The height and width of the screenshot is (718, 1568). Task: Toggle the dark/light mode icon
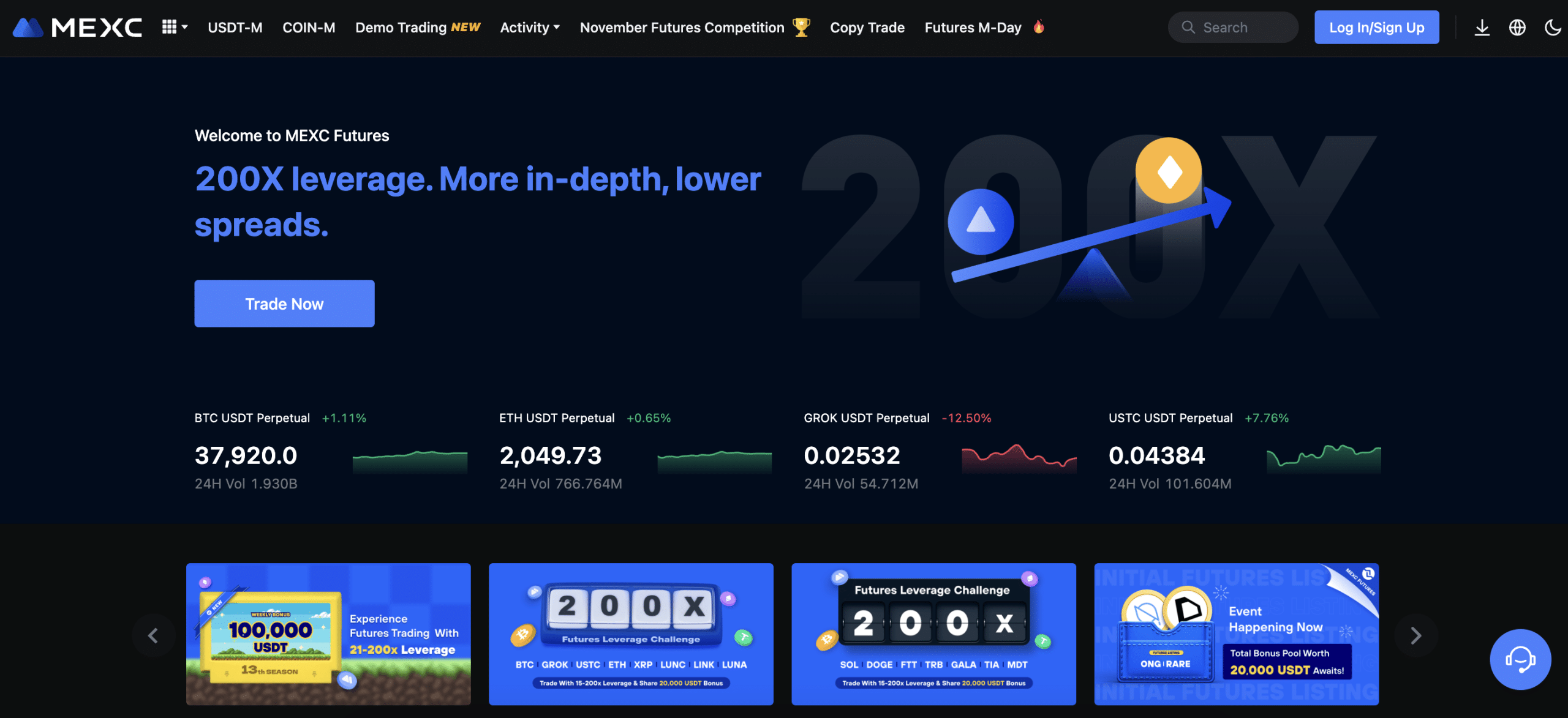(x=1552, y=26)
